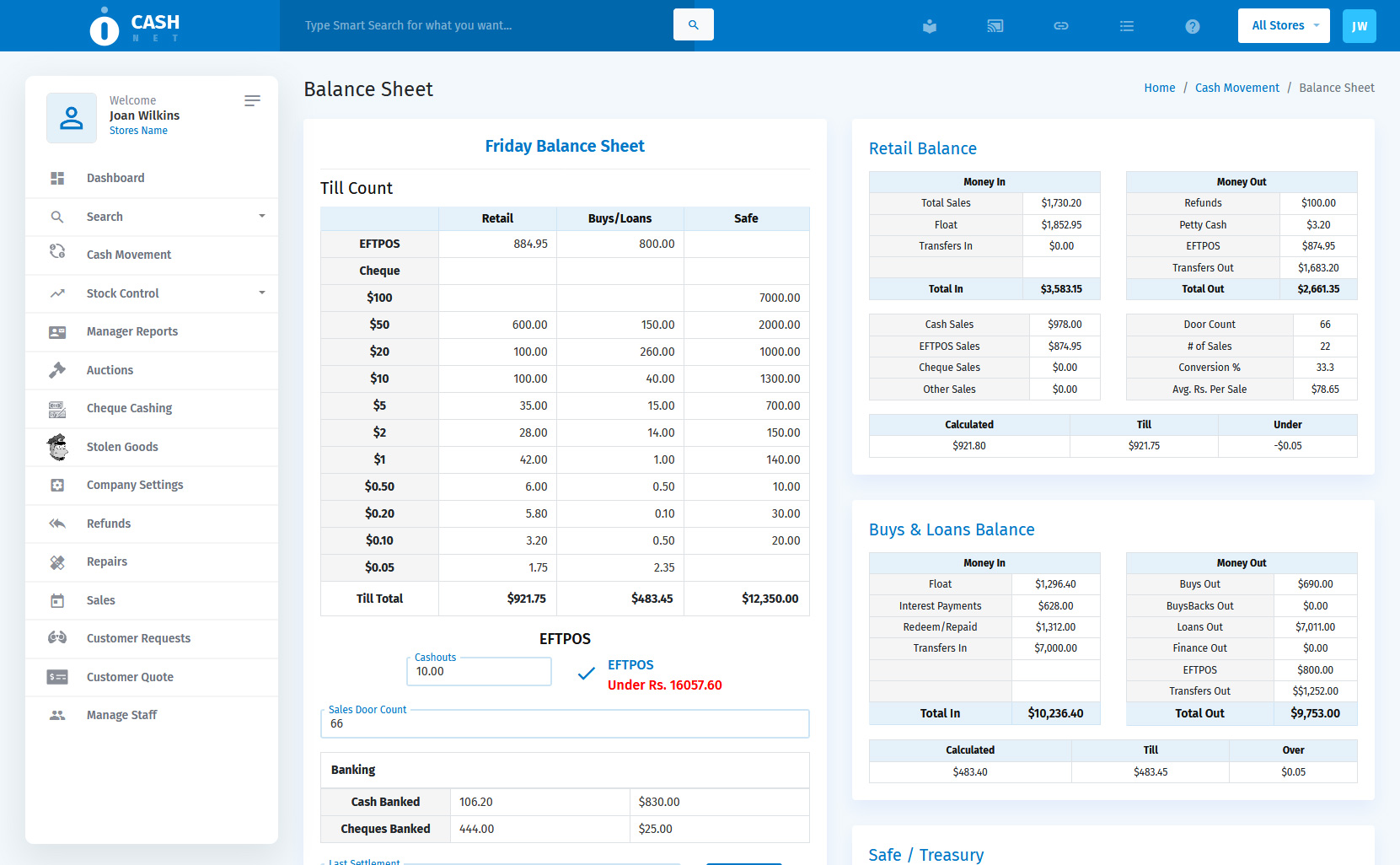Open Manager Reports from sidebar
Screen dimensions: 1400x865
coord(132,331)
